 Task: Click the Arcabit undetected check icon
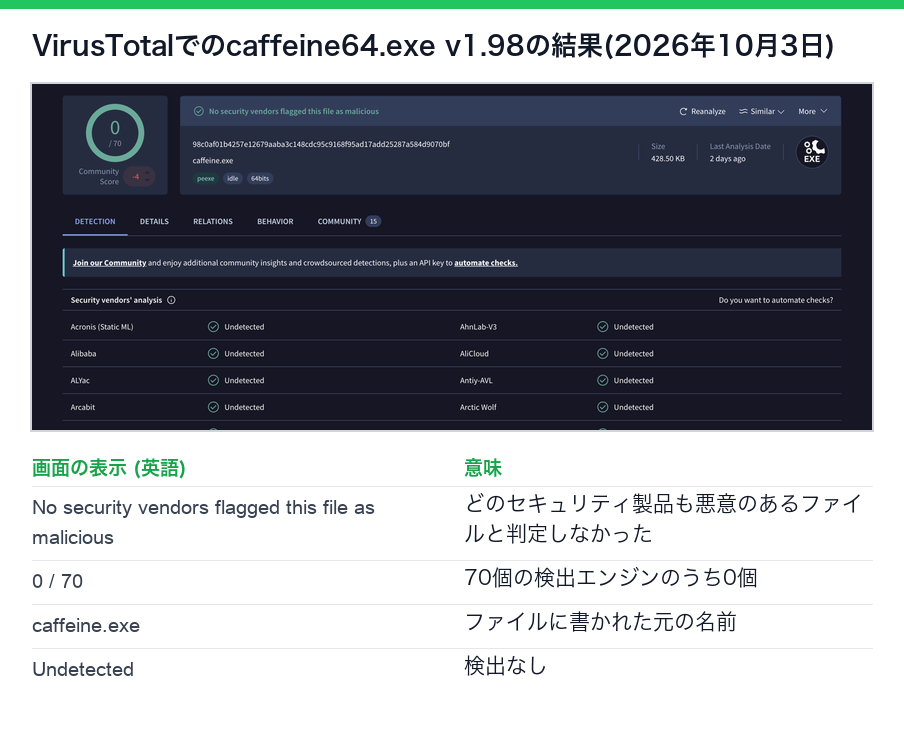(x=213, y=407)
